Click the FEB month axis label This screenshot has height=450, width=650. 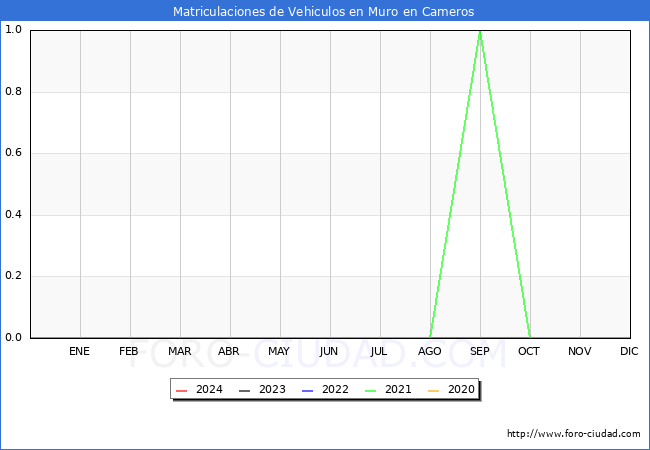point(129,351)
